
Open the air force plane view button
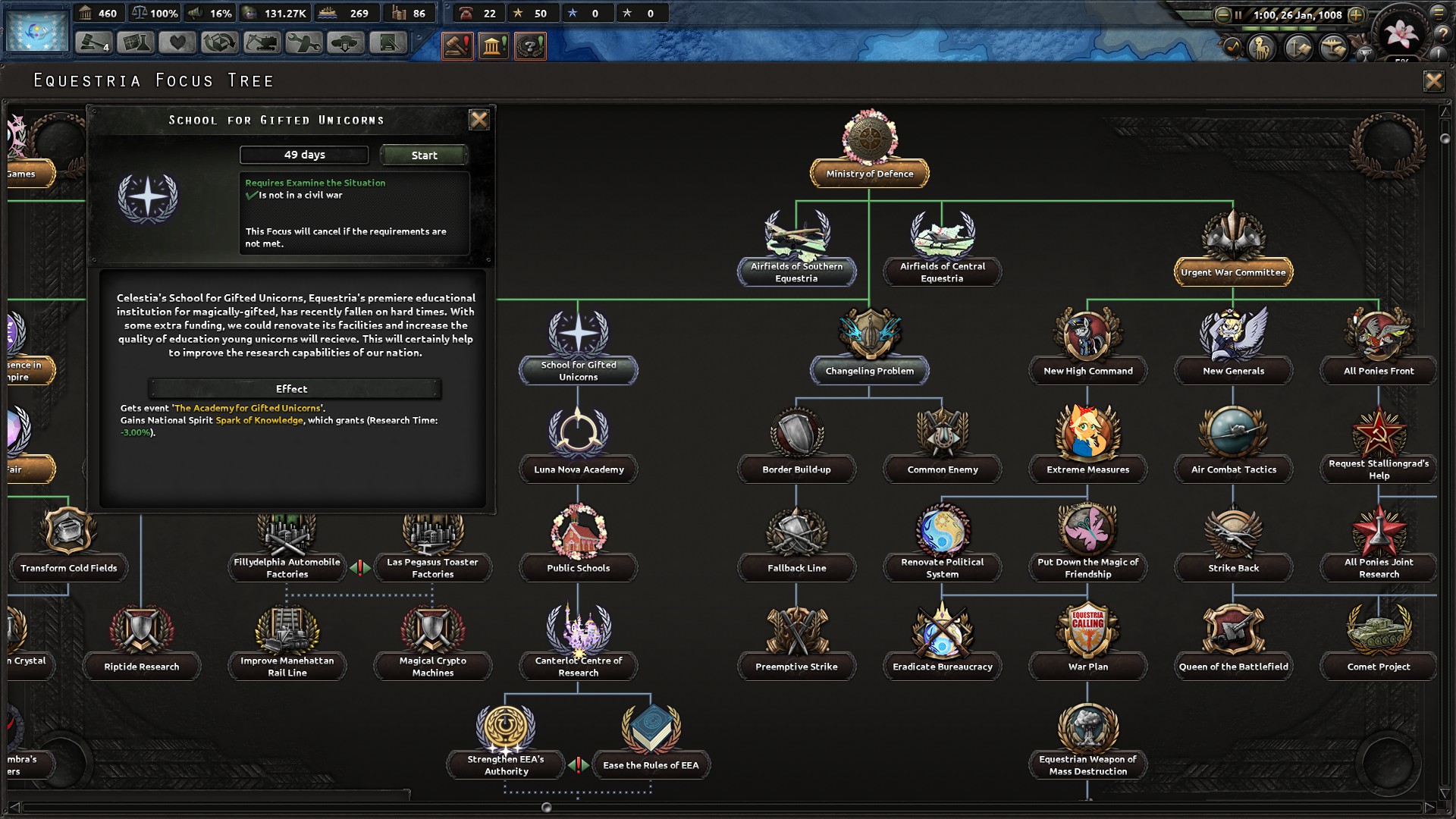1334,49
